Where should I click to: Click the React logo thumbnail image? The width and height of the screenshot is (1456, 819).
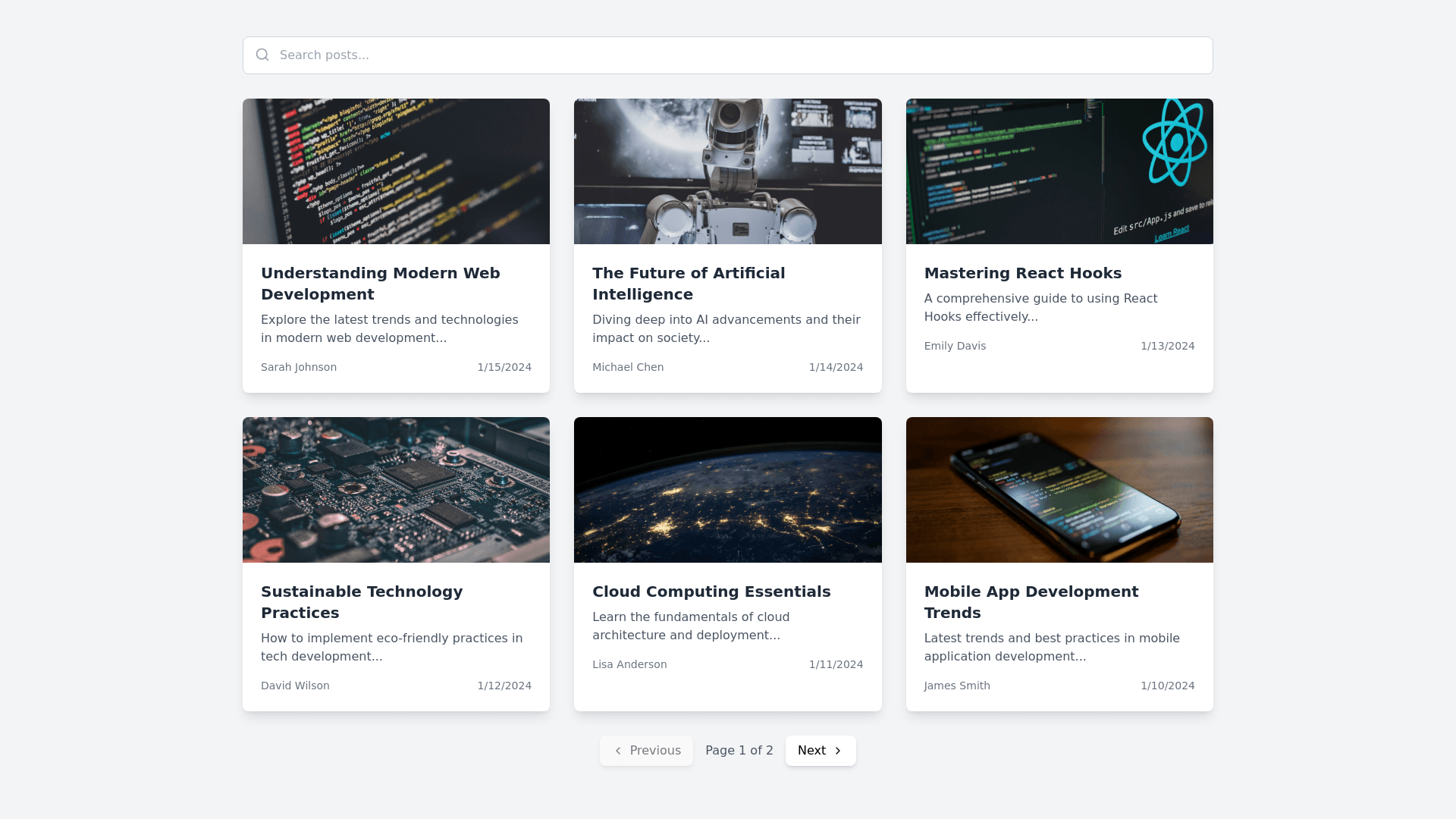(1059, 171)
